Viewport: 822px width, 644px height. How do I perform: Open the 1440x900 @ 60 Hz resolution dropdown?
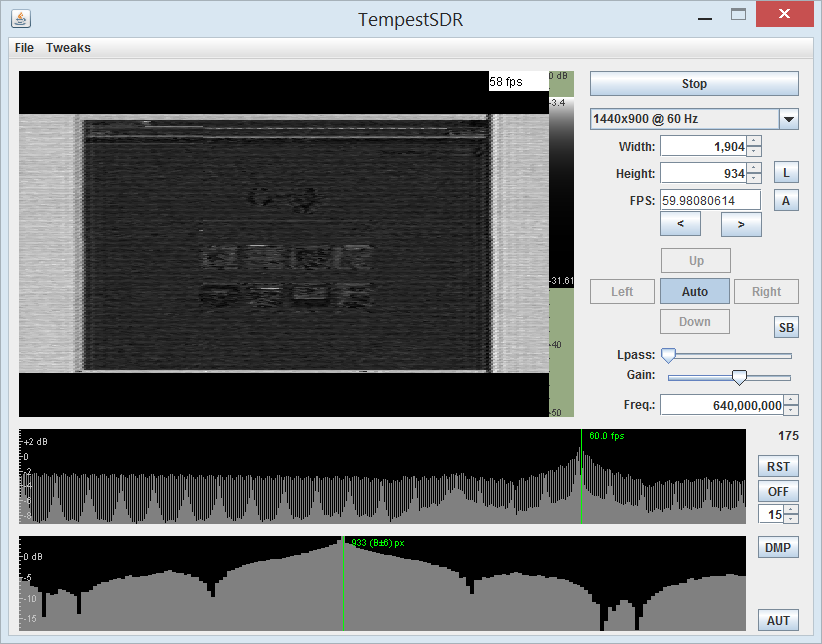(x=789, y=119)
